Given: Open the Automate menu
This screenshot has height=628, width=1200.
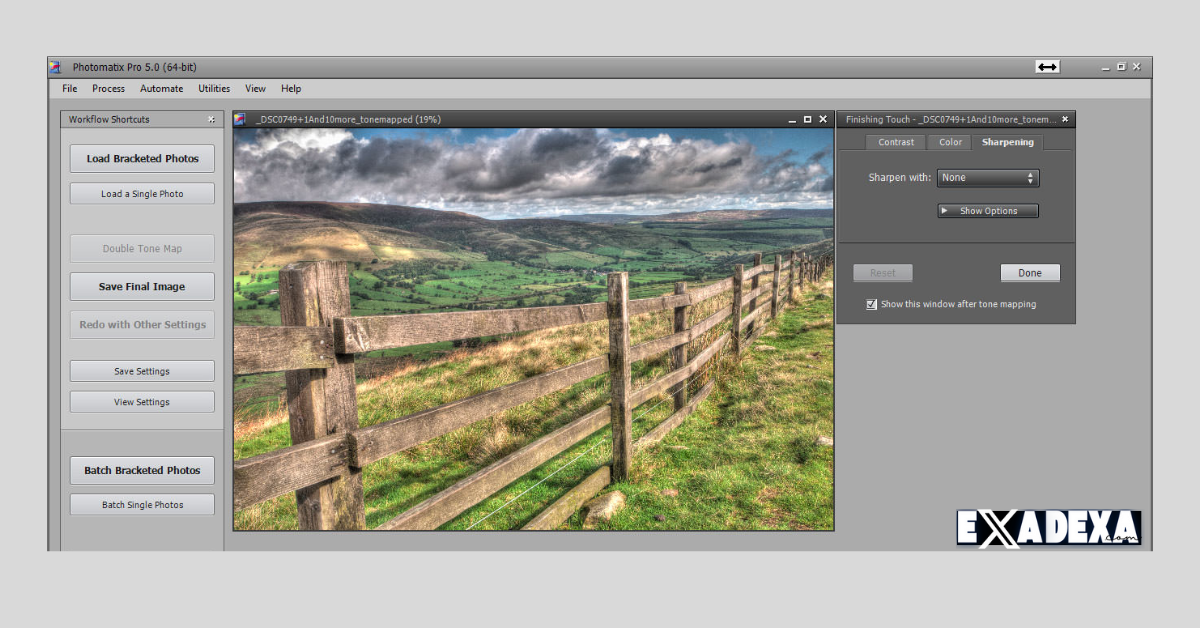Looking at the screenshot, I should (x=161, y=88).
